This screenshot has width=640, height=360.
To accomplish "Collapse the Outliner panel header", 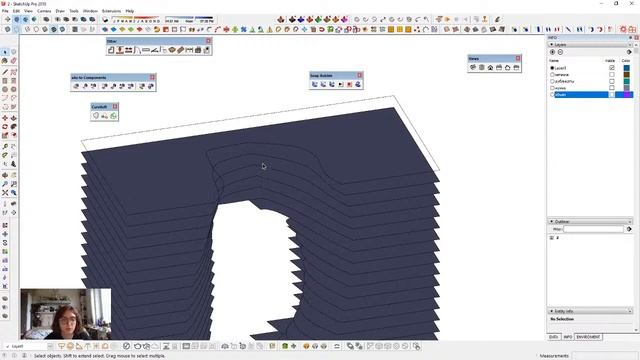I will click(590, 221).
